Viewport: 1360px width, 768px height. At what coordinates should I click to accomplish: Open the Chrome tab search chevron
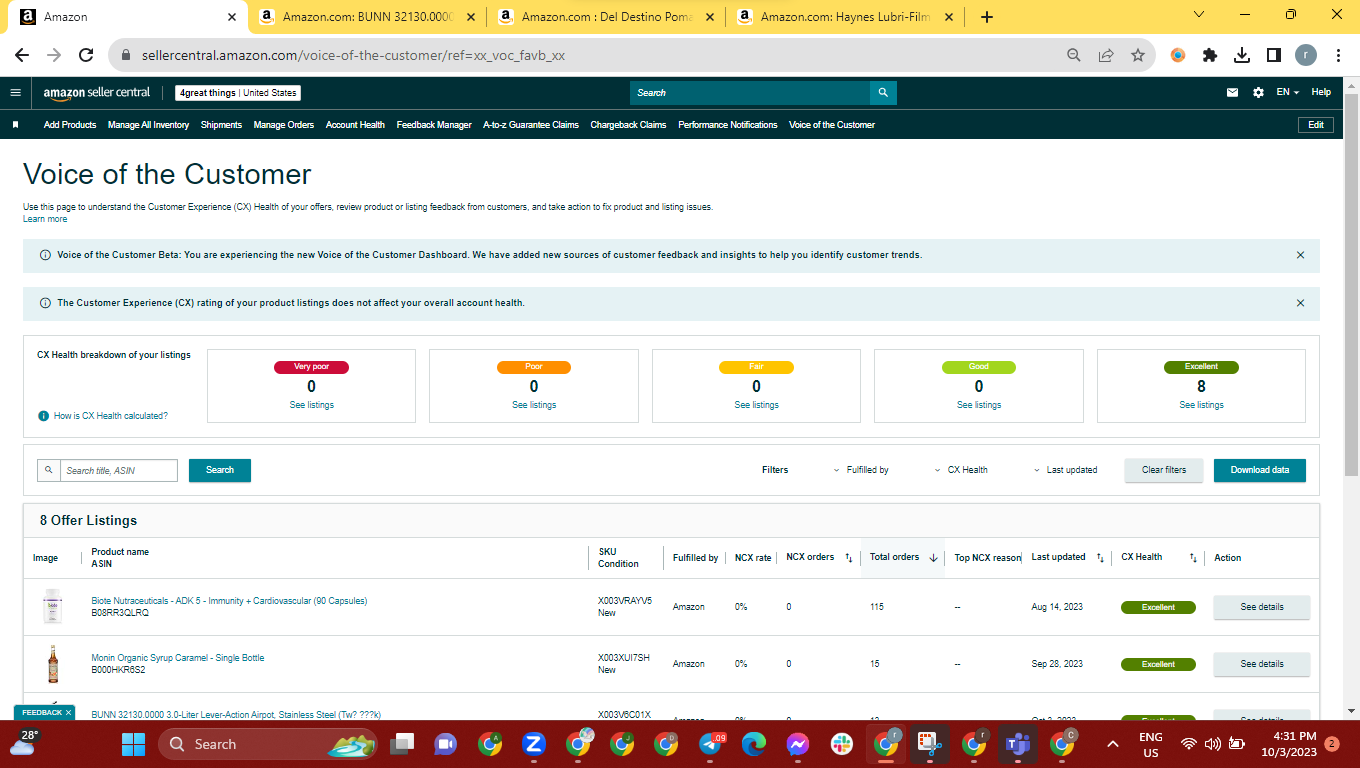tap(1199, 15)
